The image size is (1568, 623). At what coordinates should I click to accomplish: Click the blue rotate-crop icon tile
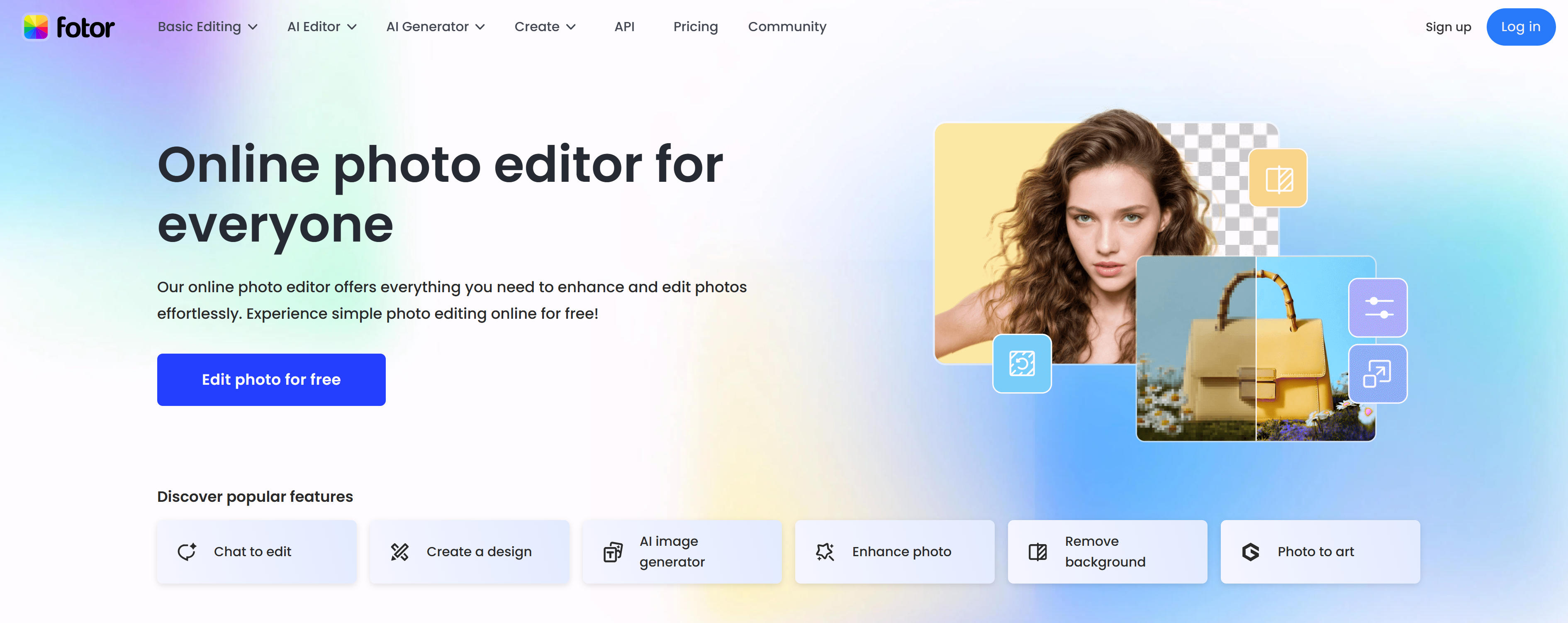[x=1021, y=364]
